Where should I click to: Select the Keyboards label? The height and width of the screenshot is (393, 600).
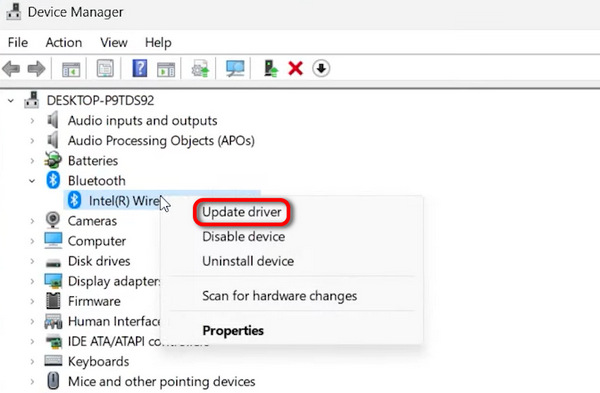pos(98,361)
